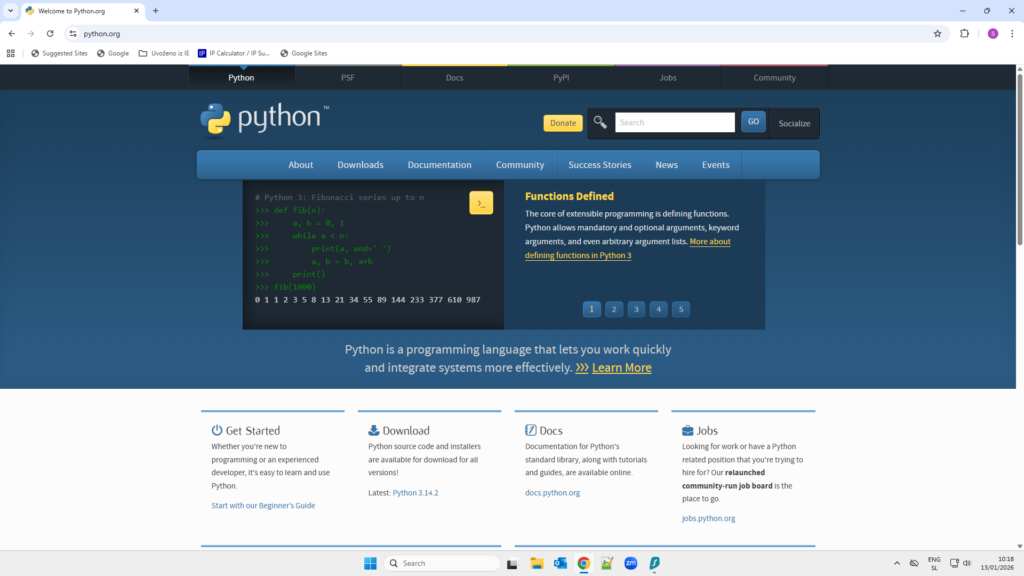
Task: Reload the page with refresh icon
Action: click(x=50, y=33)
